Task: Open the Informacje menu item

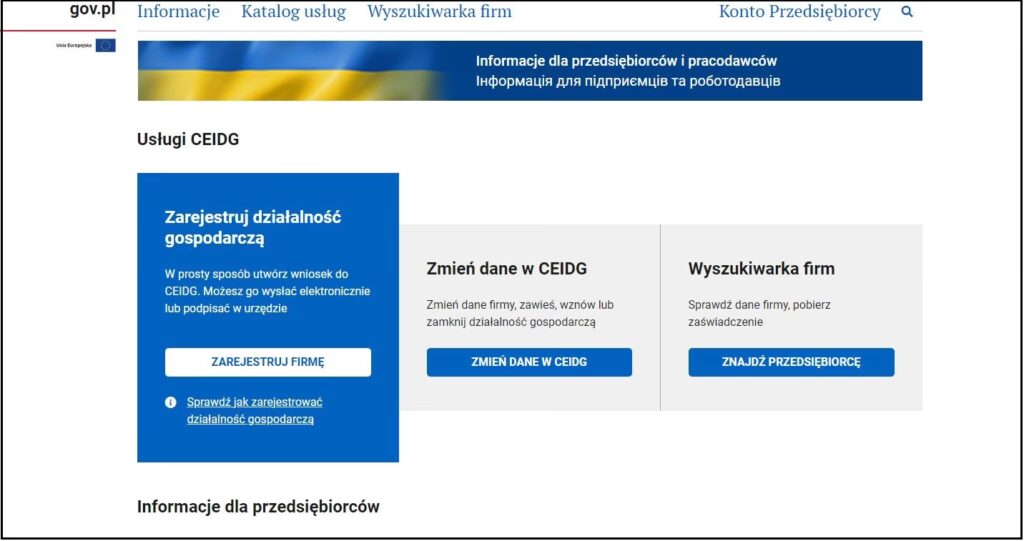Action: pos(178,12)
